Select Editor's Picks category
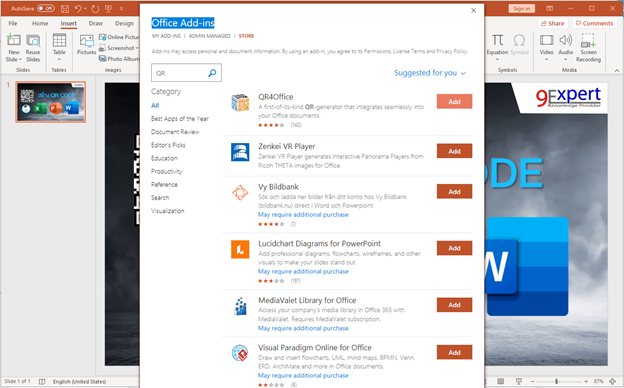 coord(168,145)
